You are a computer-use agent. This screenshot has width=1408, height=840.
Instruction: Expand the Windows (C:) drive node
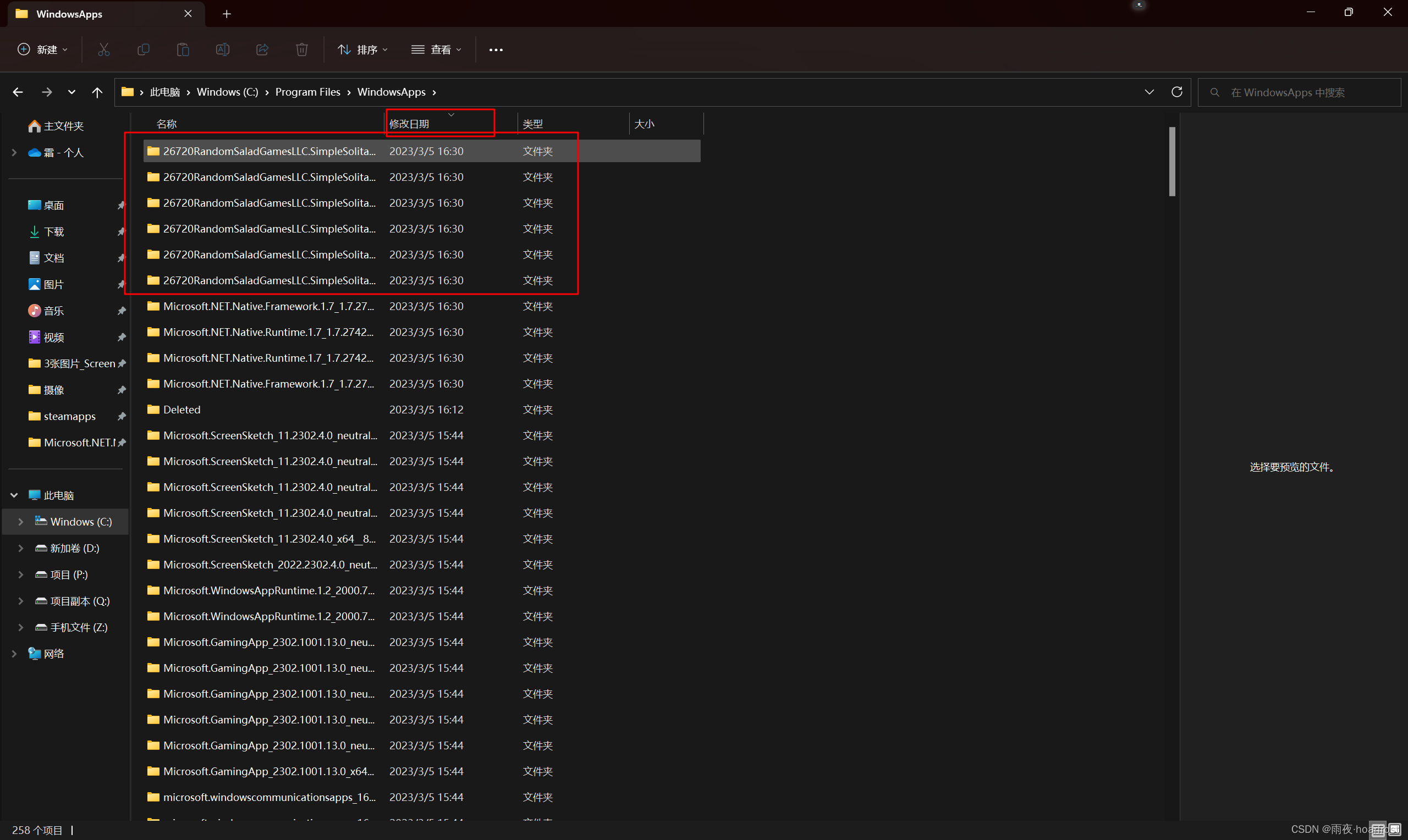pyautogui.click(x=21, y=522)
